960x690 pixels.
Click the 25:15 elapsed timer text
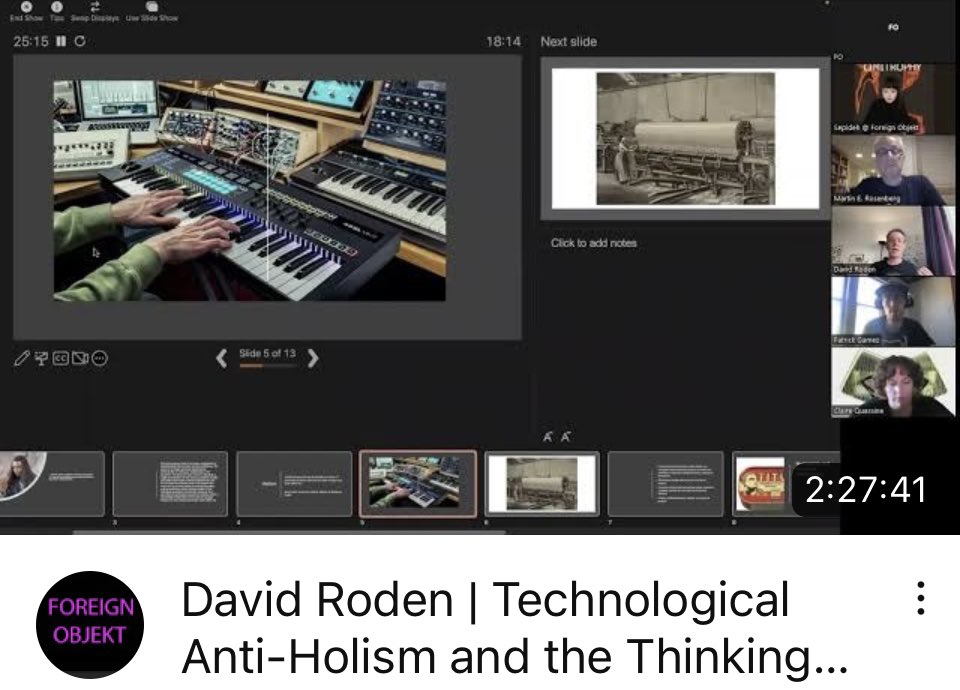coord(31,41)
